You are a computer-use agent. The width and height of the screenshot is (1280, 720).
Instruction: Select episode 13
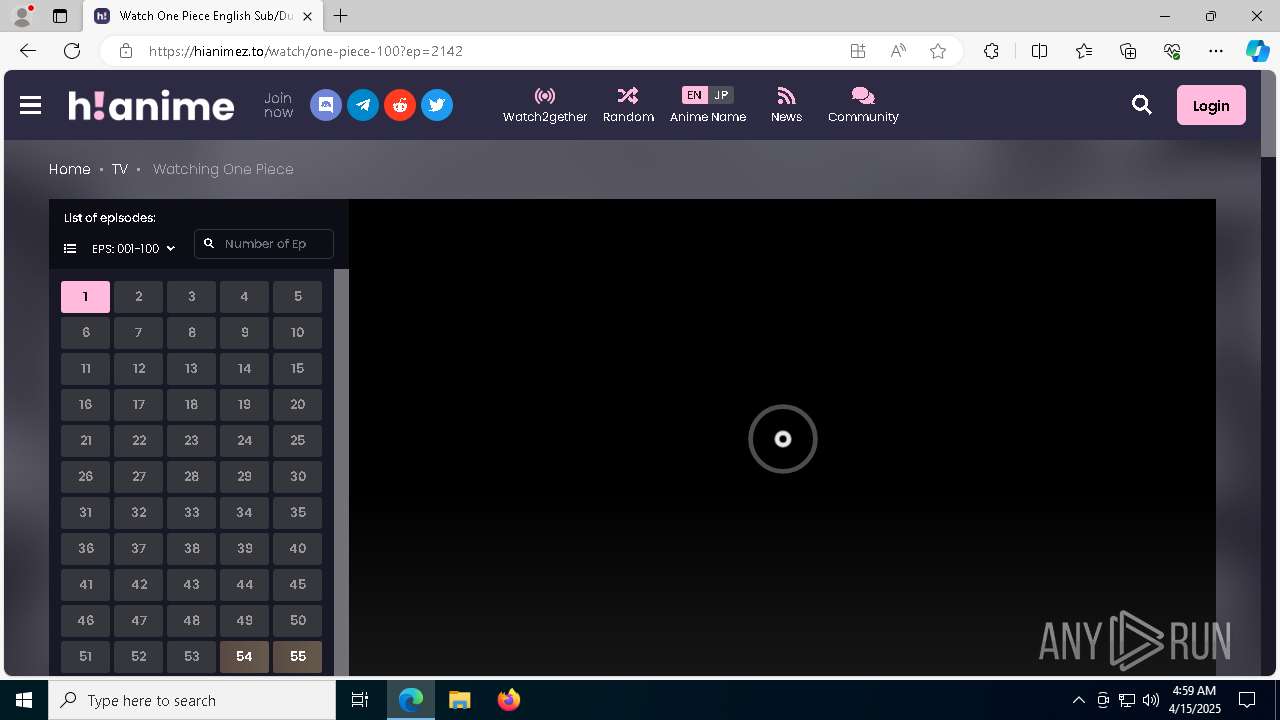point(191,369)
